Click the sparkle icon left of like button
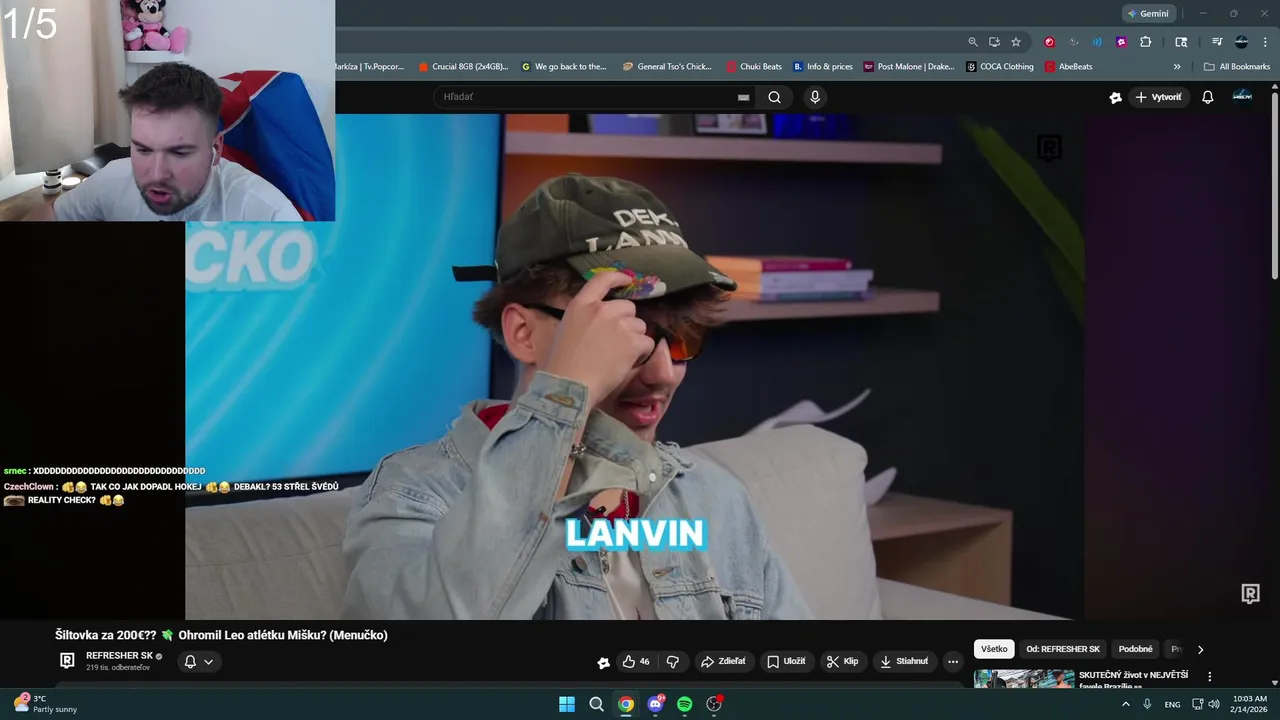This screenshot has height=720, width=1280. click(x=604, y=662)
